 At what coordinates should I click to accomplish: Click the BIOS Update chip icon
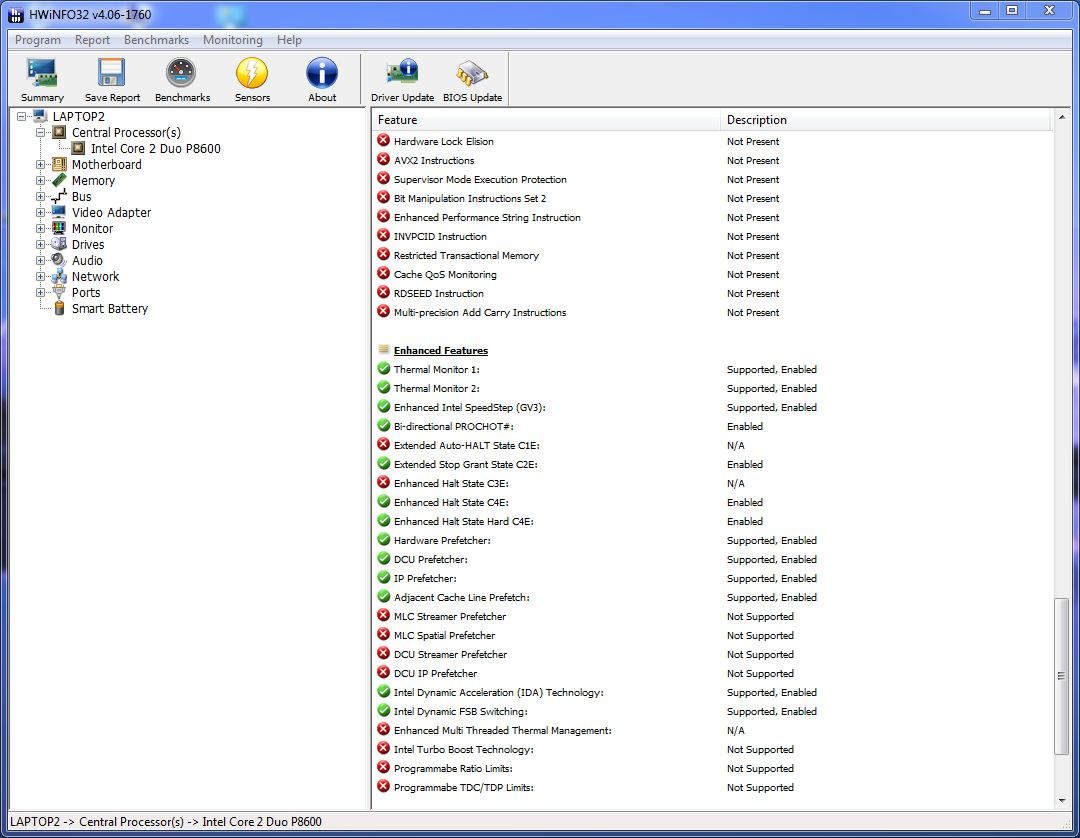point(472,79)
